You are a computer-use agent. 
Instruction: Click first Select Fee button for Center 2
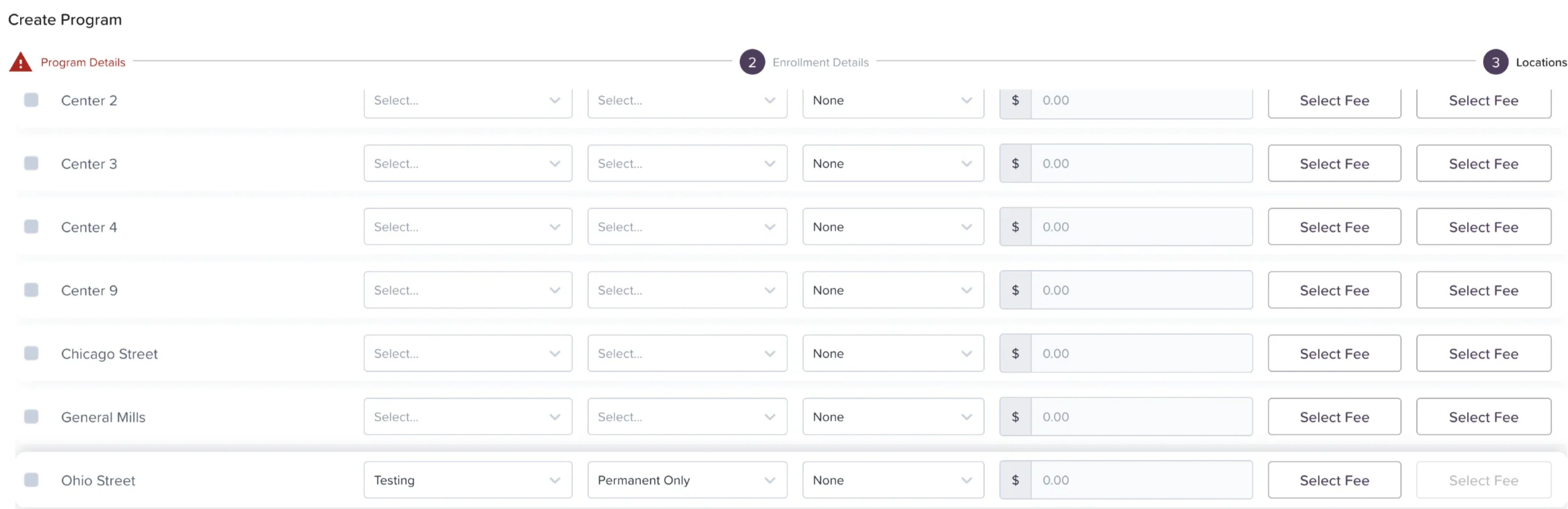(1334, 101)
